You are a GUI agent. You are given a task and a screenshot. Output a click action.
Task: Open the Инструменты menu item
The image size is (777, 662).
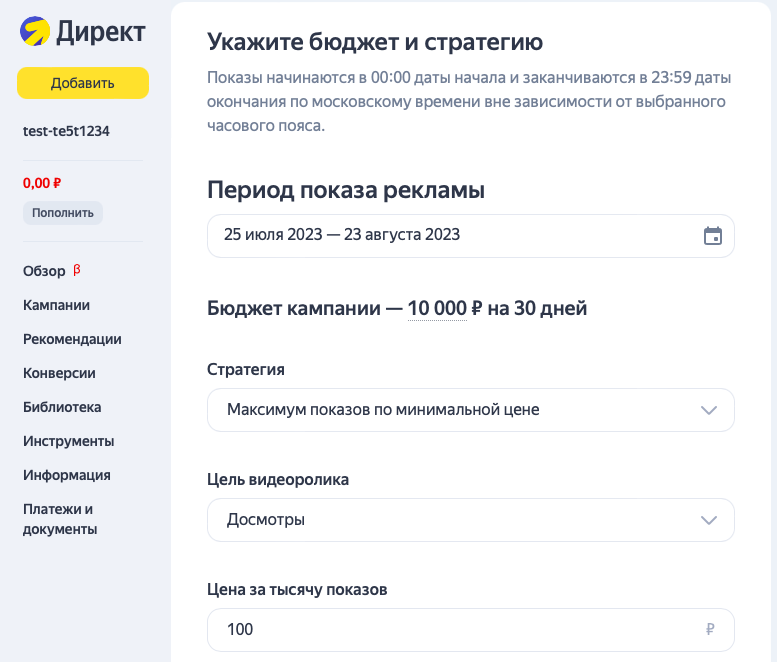[x=68, y=441]
